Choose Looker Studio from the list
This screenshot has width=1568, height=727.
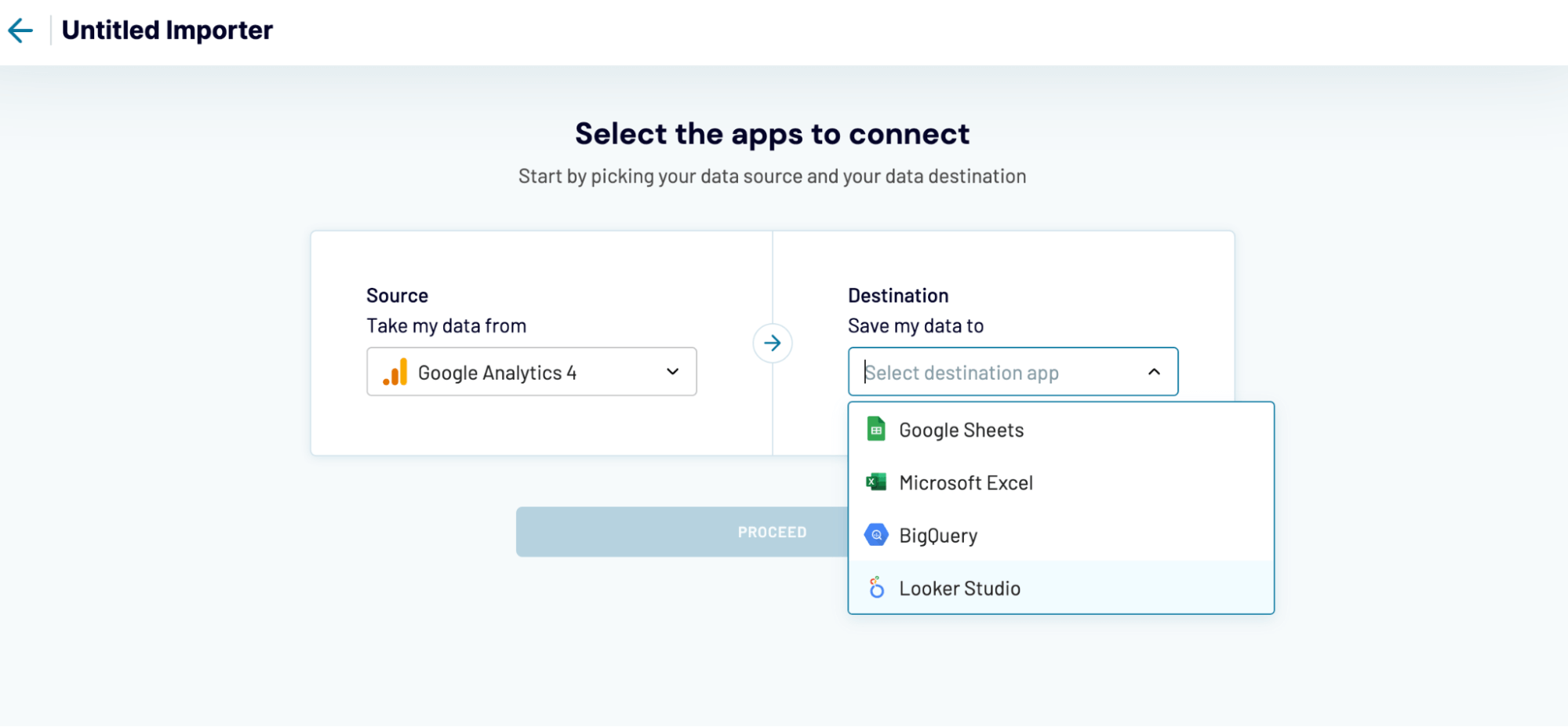point(960,587)
